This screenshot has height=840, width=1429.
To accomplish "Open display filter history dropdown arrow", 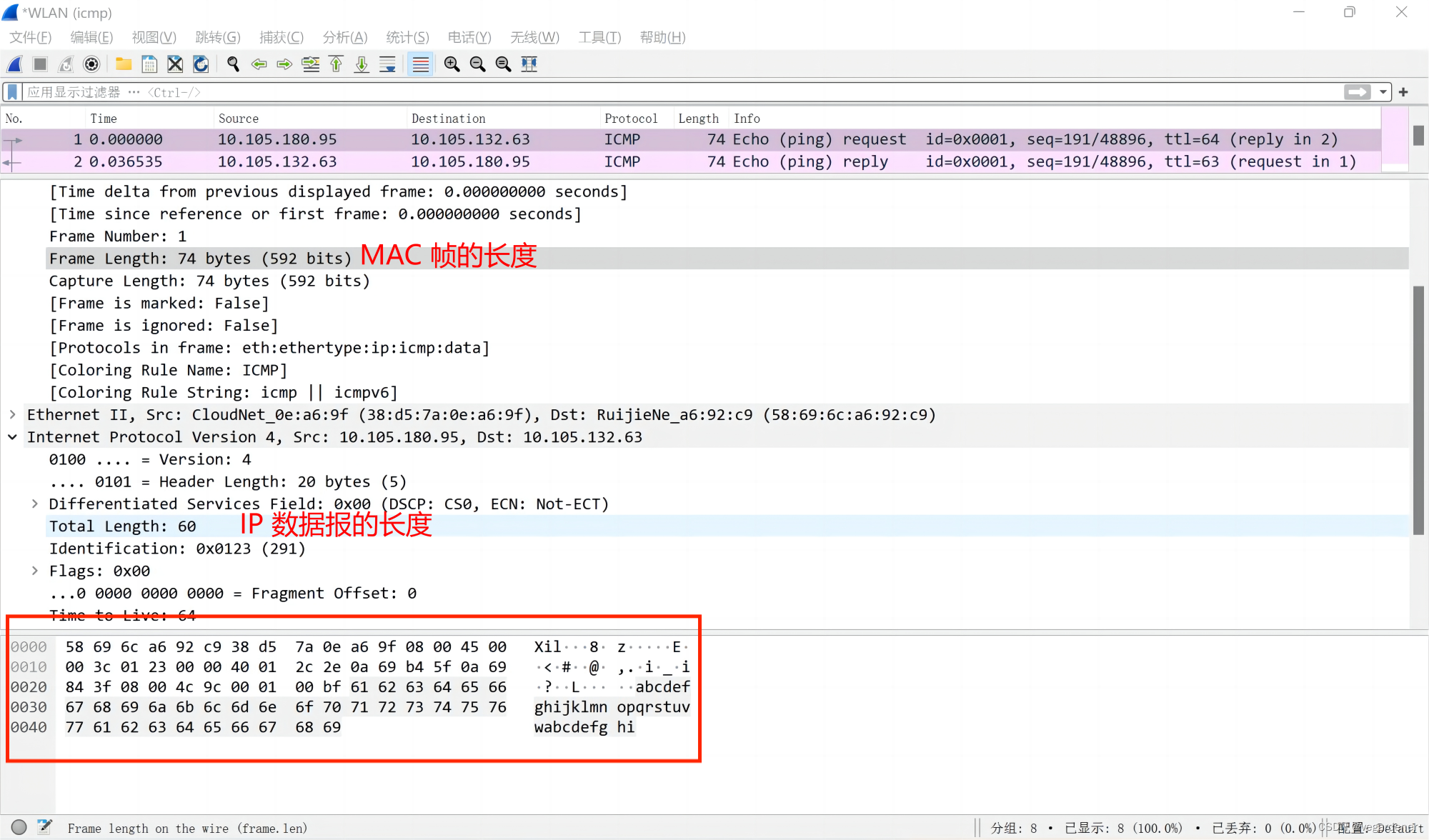I will pyautogui.click(x=1383, y=92).
